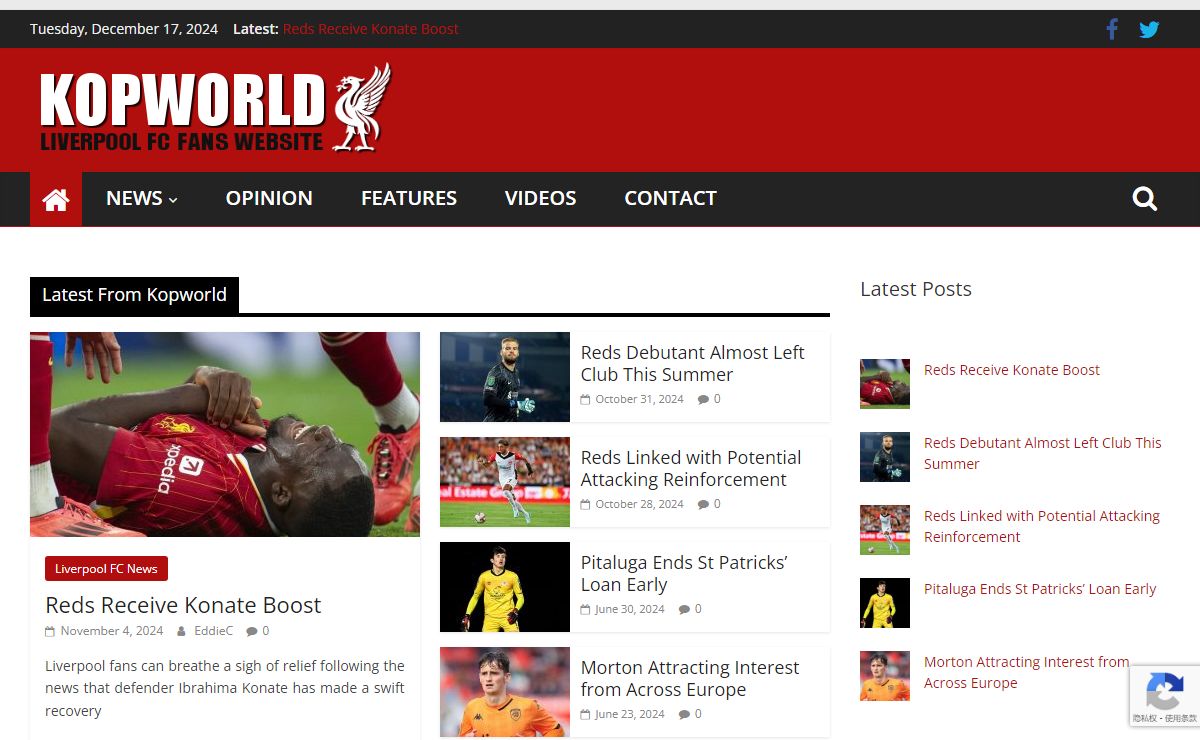Click comment icon for Morton Attracting Interest article

[x=684, y=714]
